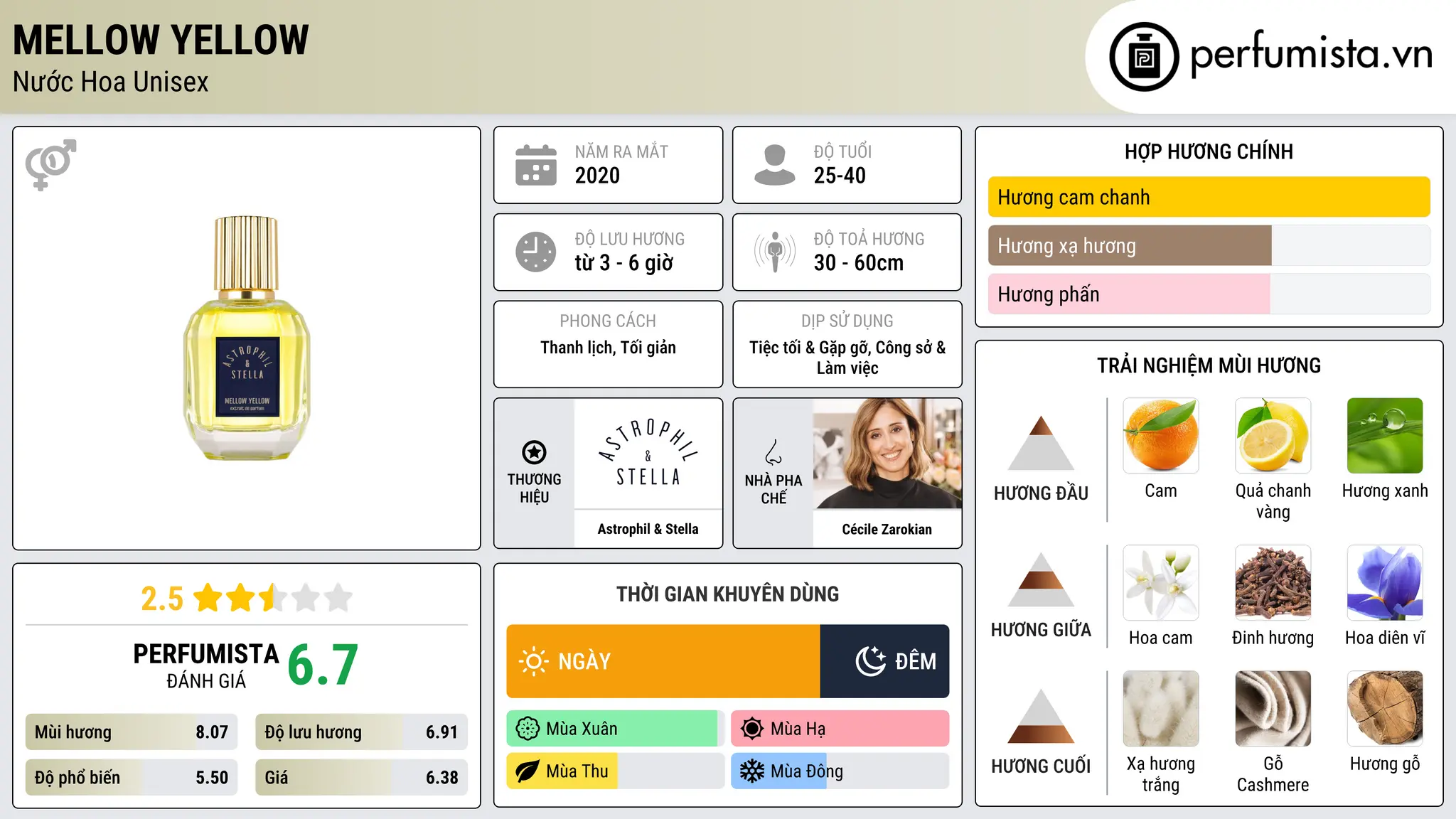1456x819 pixels.
Task: Click the leaf icon for Mùa Thu
Action: tap(528, 771)
